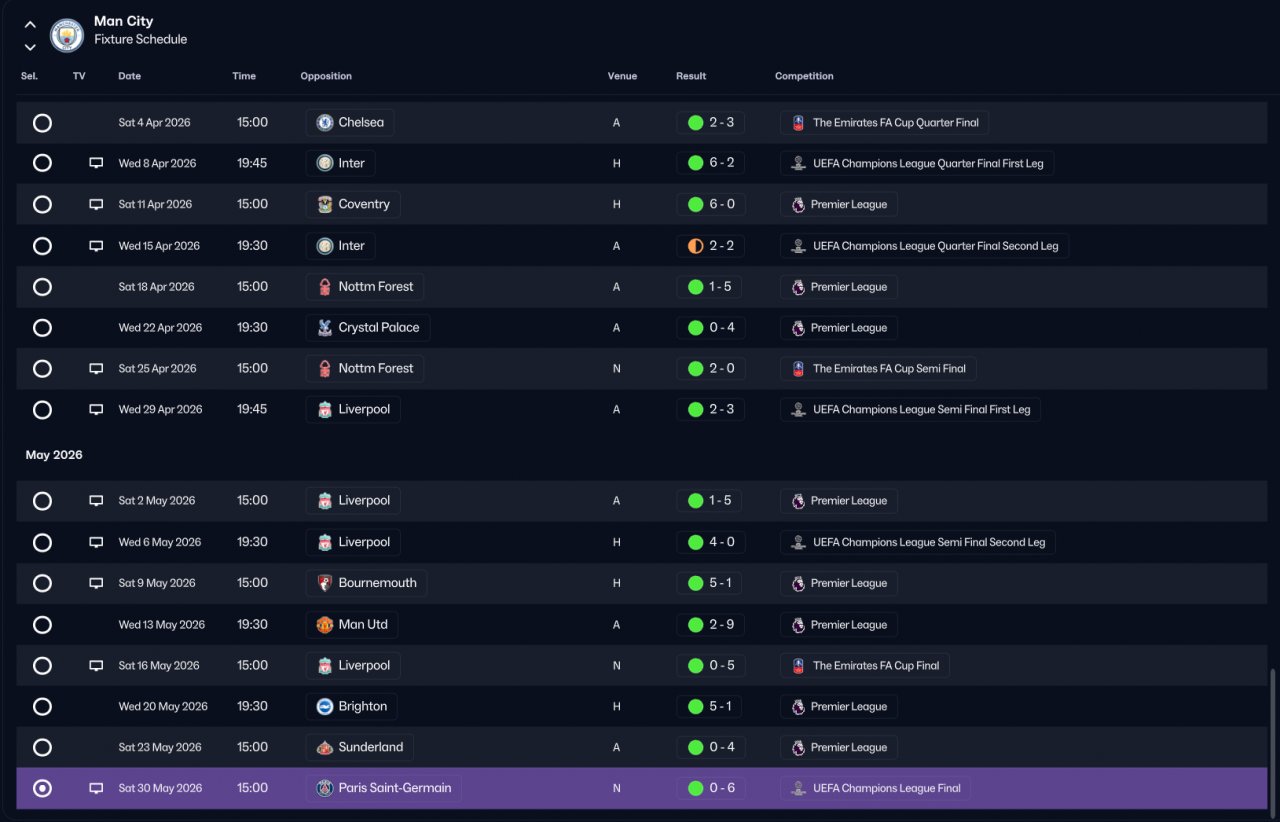Open the Bournemouth opposition button
Viewport: 1280px width, 822px height.
366,583
